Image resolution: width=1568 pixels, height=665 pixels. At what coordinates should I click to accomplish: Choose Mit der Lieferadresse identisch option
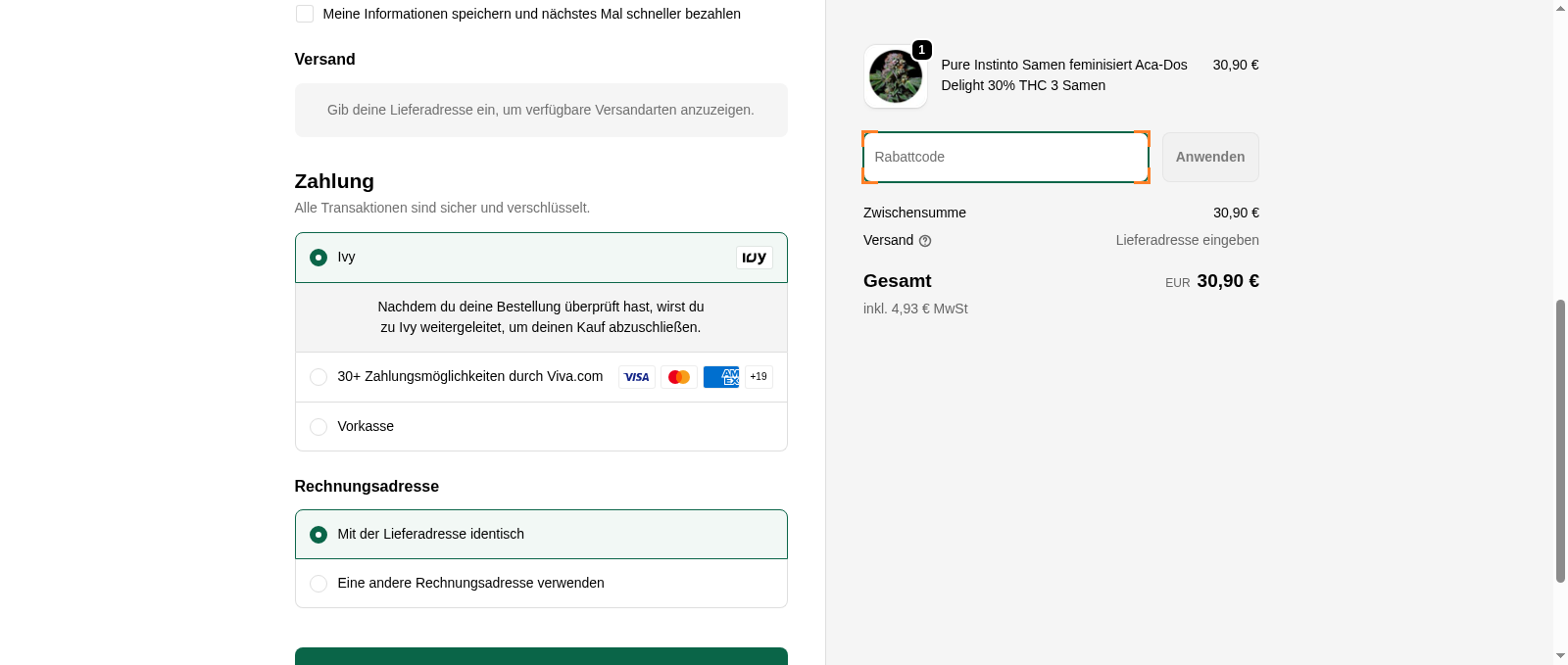pos(318,534)
